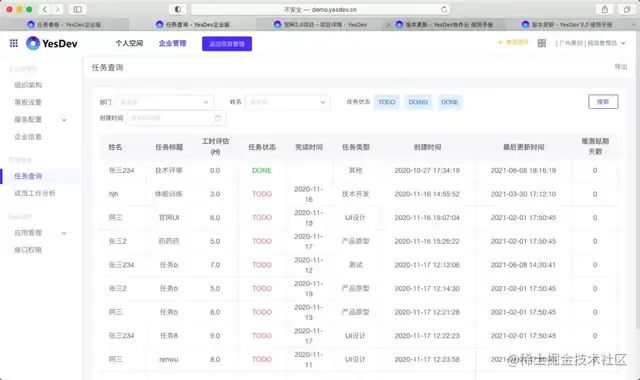This screenshot has height=380, width=640.
Task: Go forward with Safari forward arrow
Action: (58, 9)
